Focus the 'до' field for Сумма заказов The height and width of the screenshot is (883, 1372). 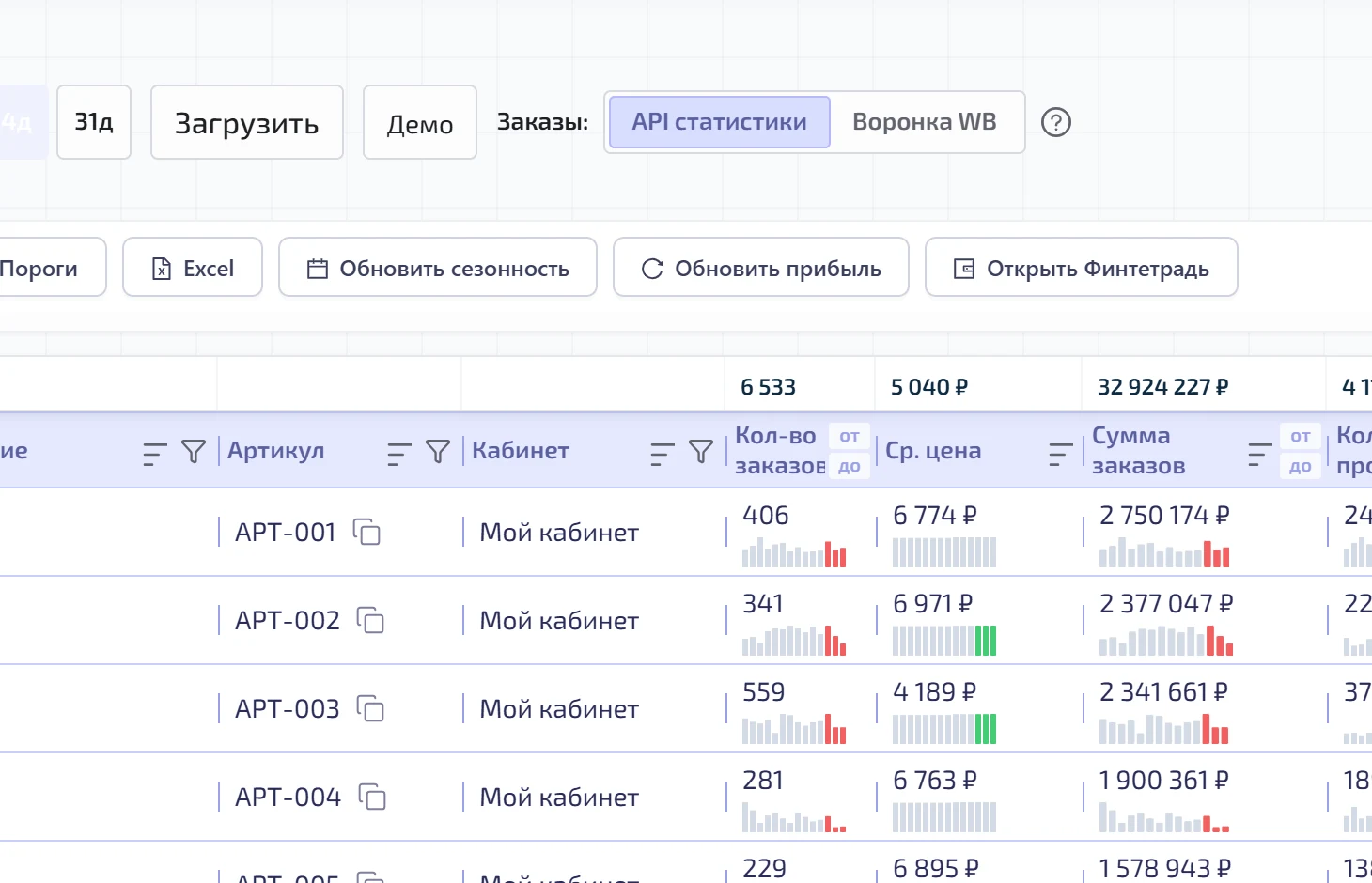tap(1301, 466)
